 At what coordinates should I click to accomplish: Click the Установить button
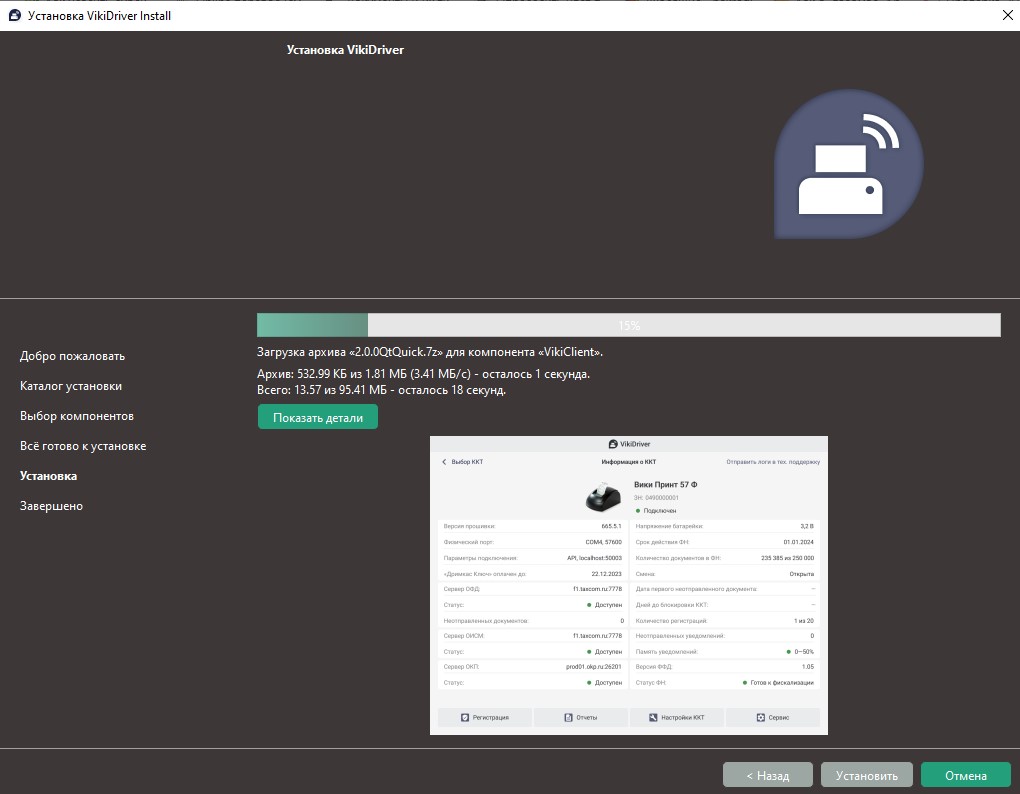click(866, 775)
